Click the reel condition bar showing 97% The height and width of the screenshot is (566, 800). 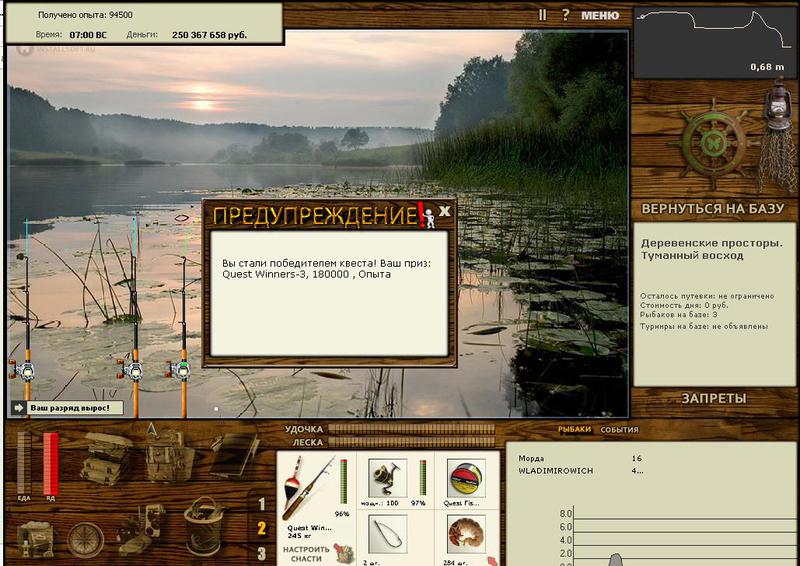coord(422,478)
